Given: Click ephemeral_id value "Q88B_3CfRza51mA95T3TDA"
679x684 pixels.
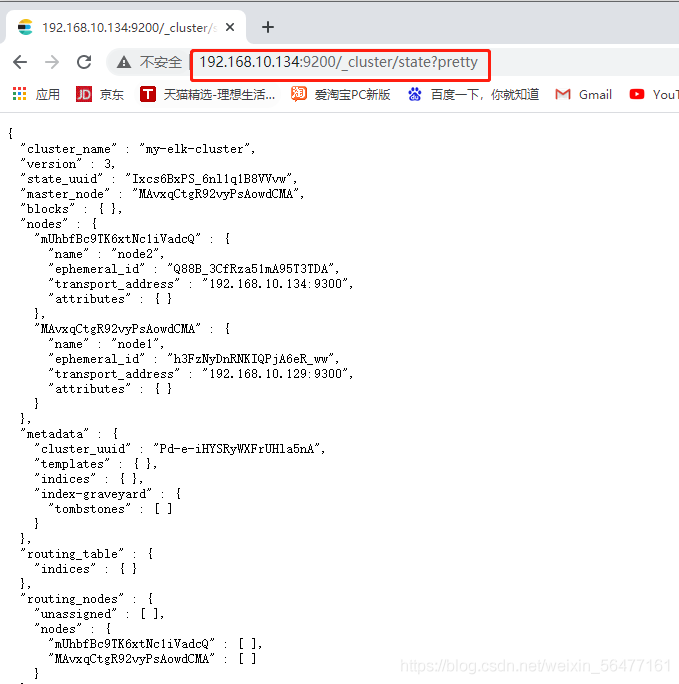Looking at the screenshot, I should pos(250,269).
